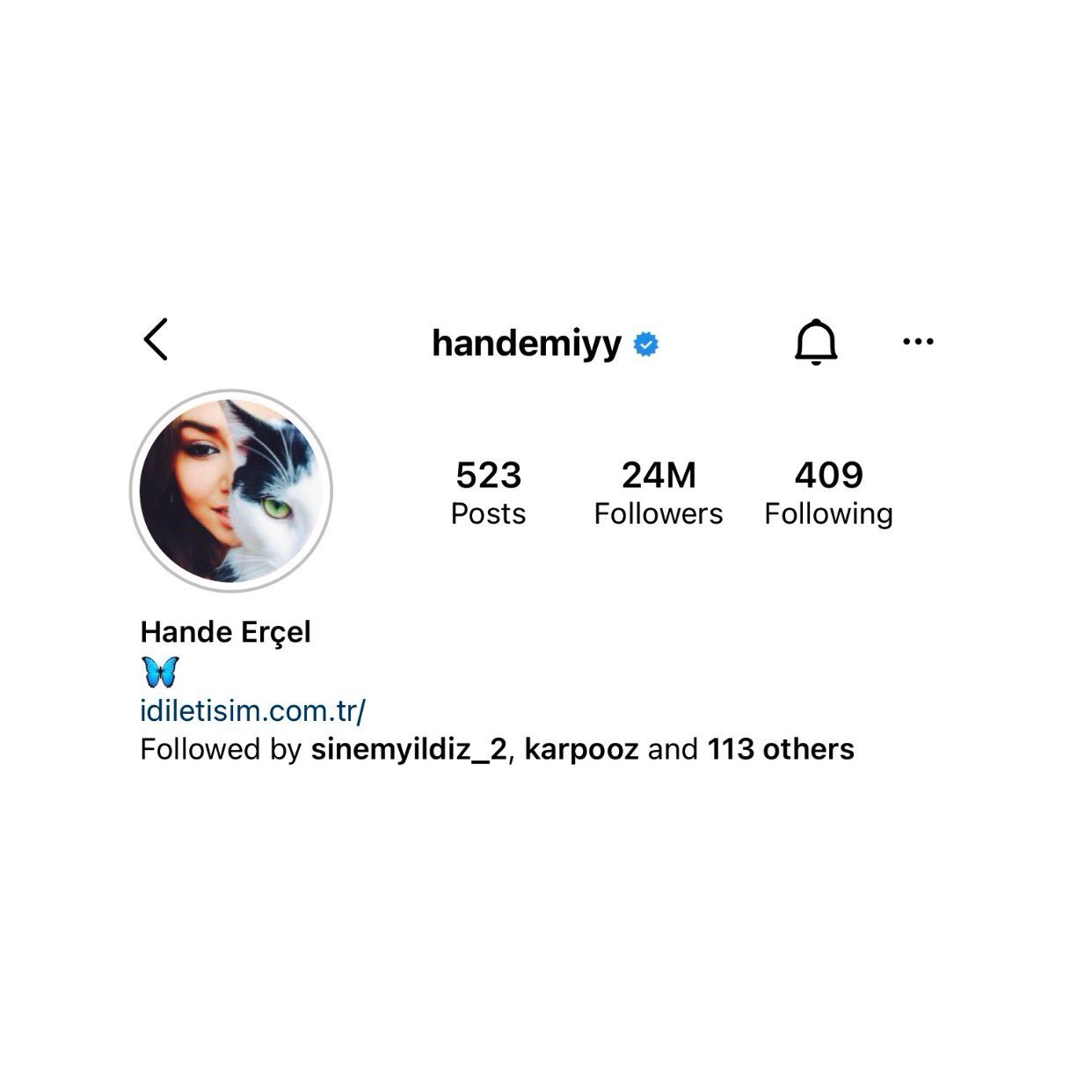The height and width of the screenshot is (1092, 1092).
Task: Open the Following list label
Action: 829,513
